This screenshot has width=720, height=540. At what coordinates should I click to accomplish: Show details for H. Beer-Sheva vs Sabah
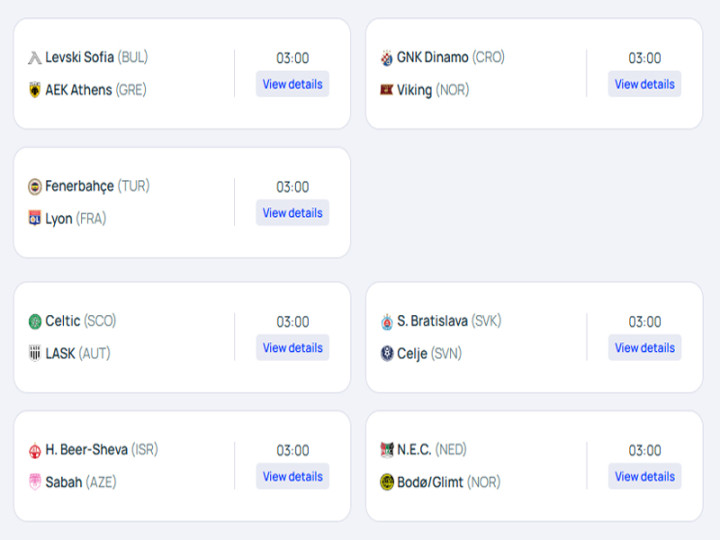[292, 476]
